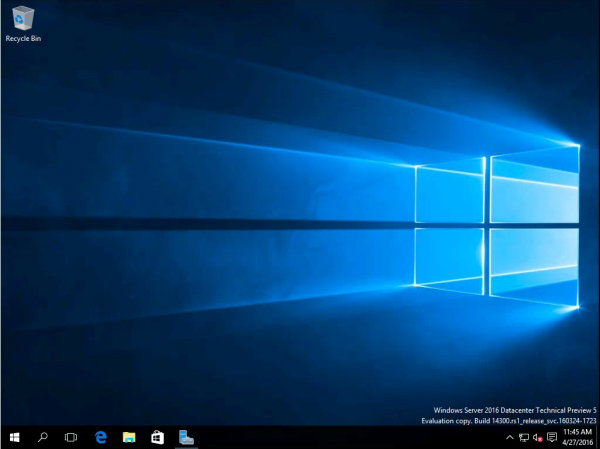Image resolution: width=600 pixels, height=449 pixels.
Task: Open the volume speaker tray icon
Action: point(538,437)
